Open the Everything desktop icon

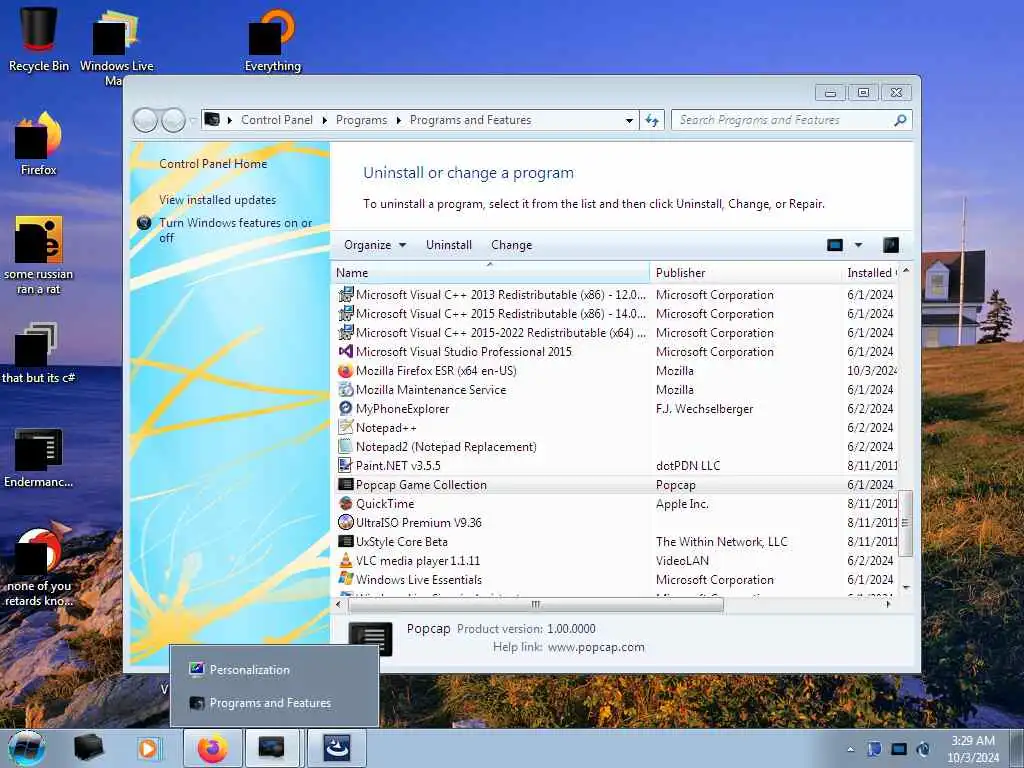(272, 39)
